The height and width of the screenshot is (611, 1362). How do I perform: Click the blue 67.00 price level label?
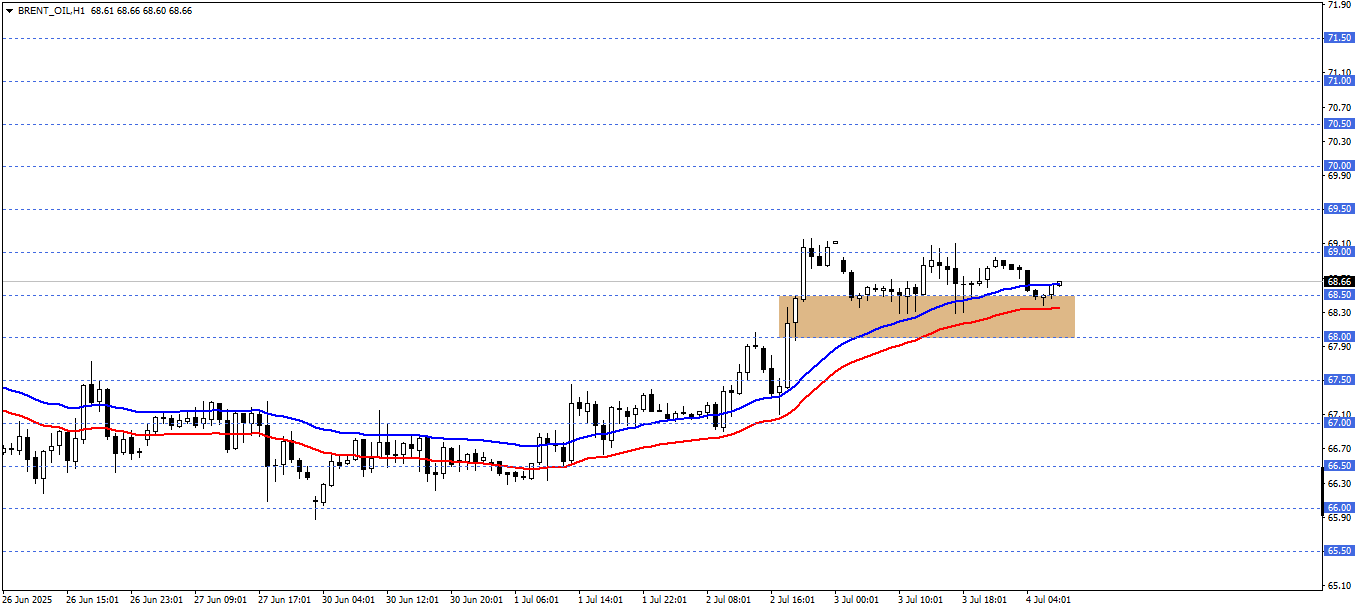point(1339,423)
